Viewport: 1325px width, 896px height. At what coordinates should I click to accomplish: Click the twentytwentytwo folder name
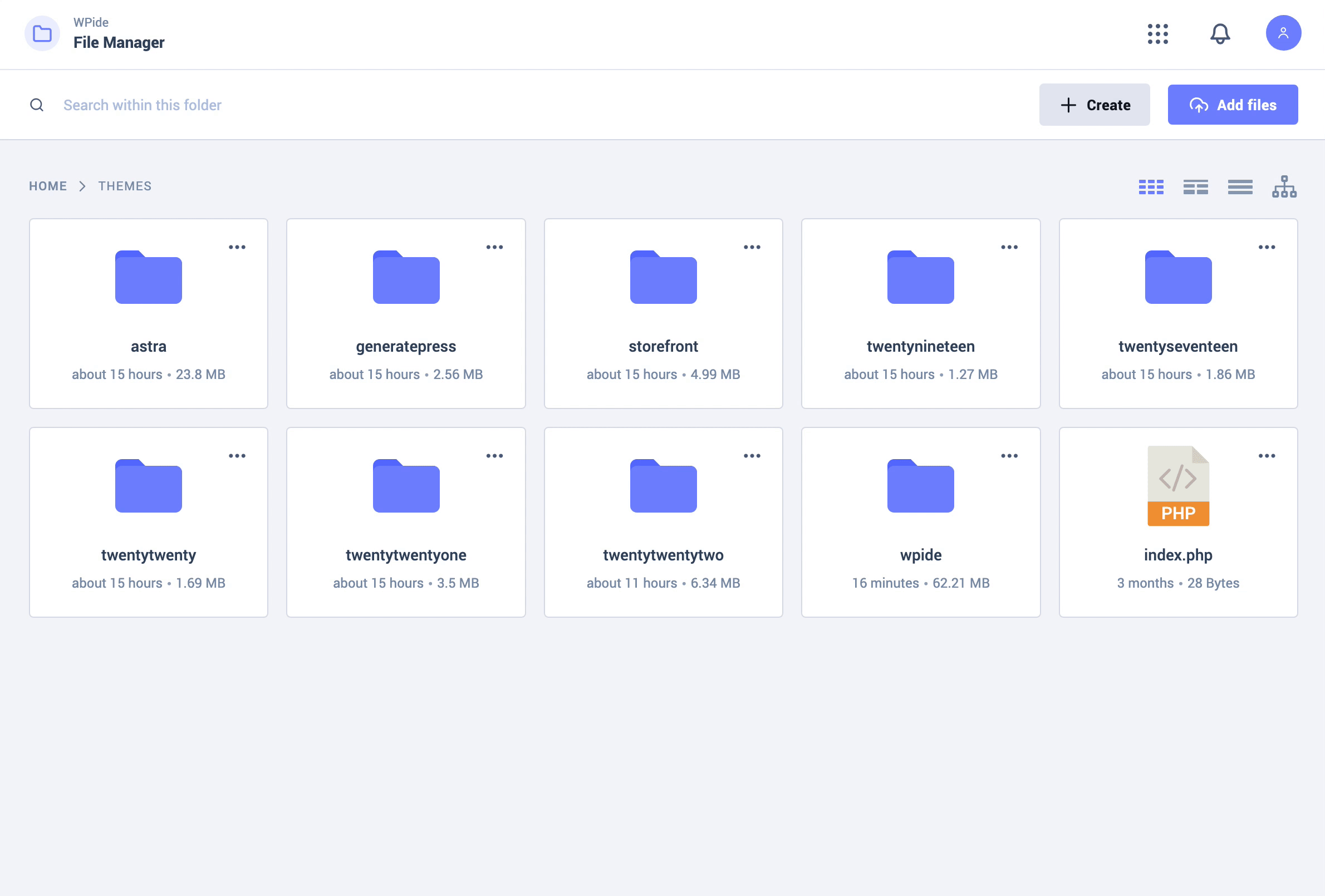click(x=663, y=555)
